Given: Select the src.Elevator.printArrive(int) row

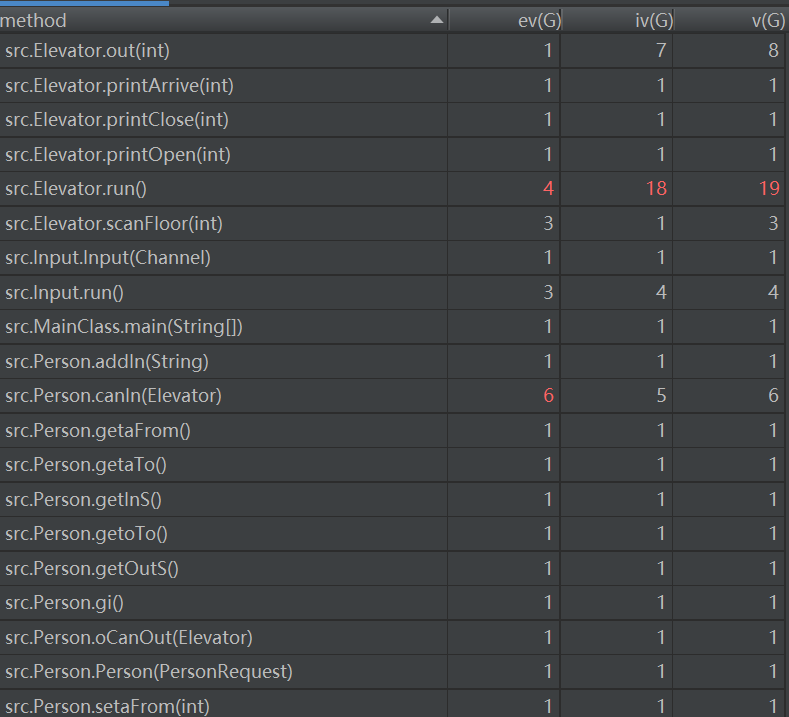Looking at the screenshot, I should tap(392, 86).
